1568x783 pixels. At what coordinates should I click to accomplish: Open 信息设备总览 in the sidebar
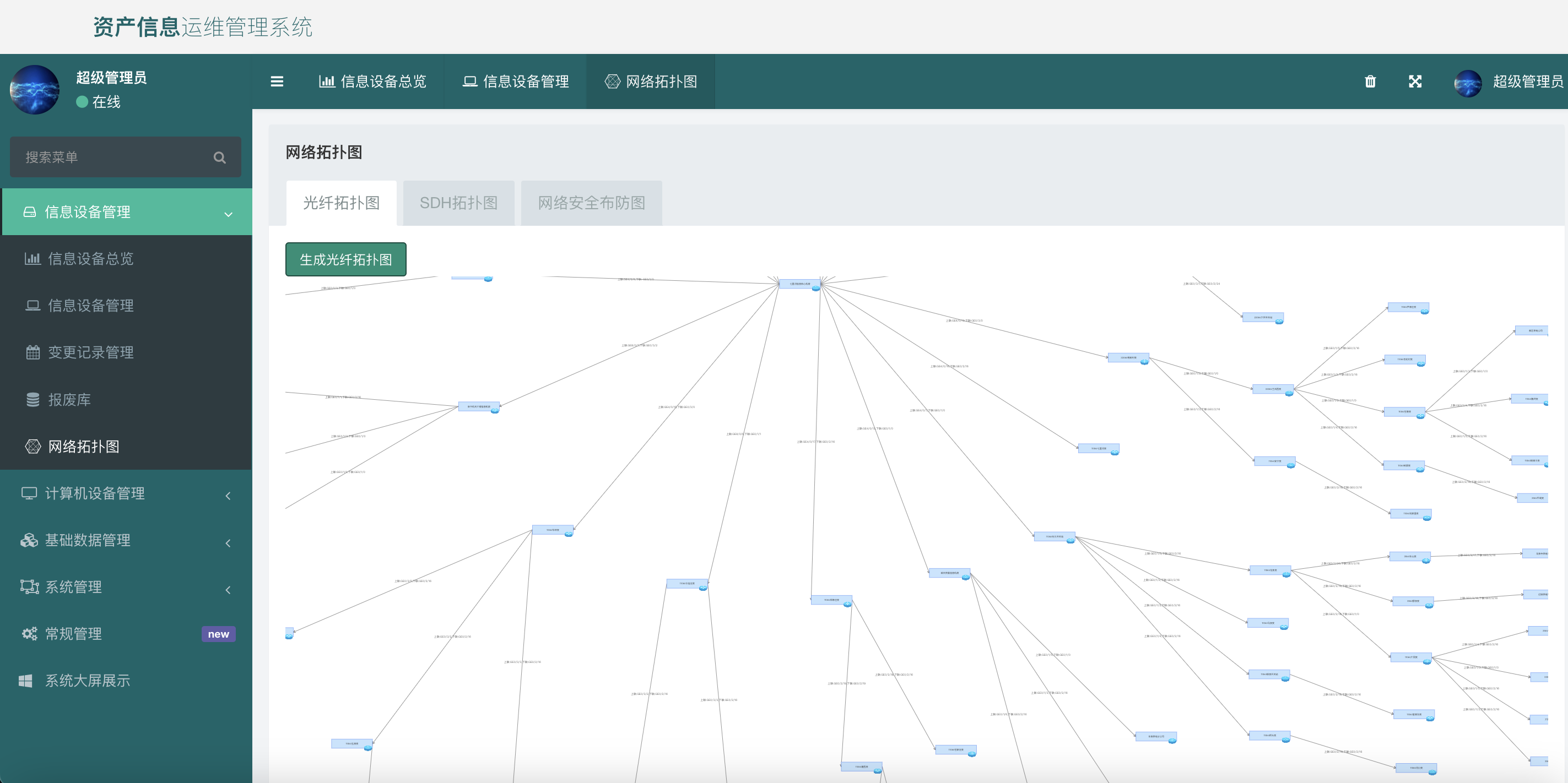point(127,259)
